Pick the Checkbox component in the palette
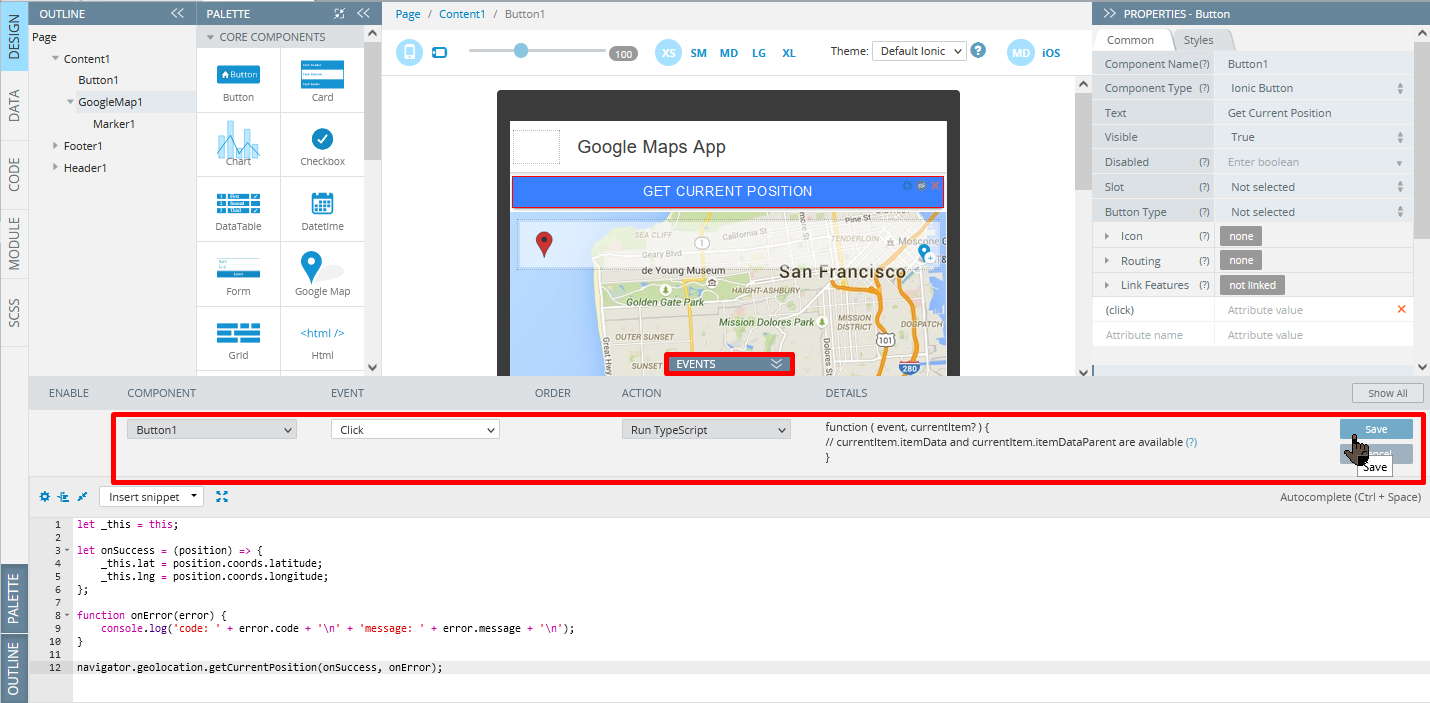 (322, 145)
